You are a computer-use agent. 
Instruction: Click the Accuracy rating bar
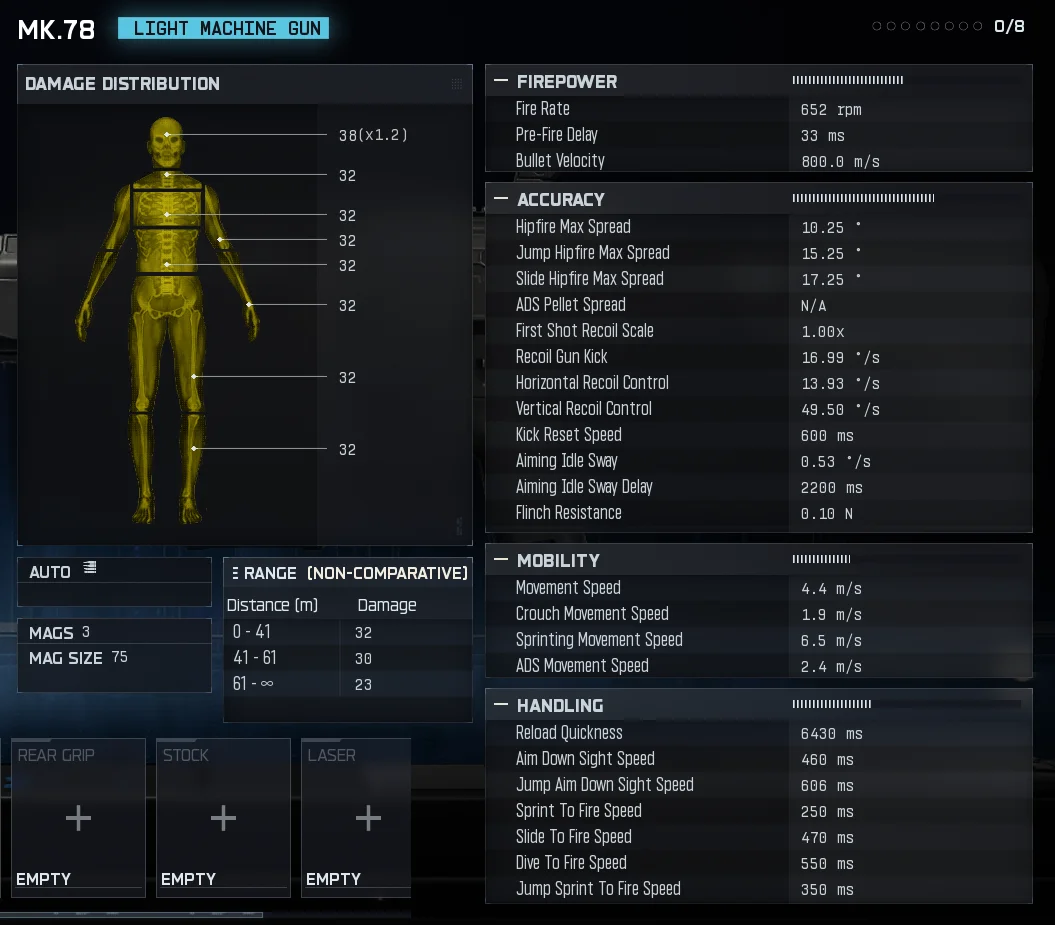[863, 199]
